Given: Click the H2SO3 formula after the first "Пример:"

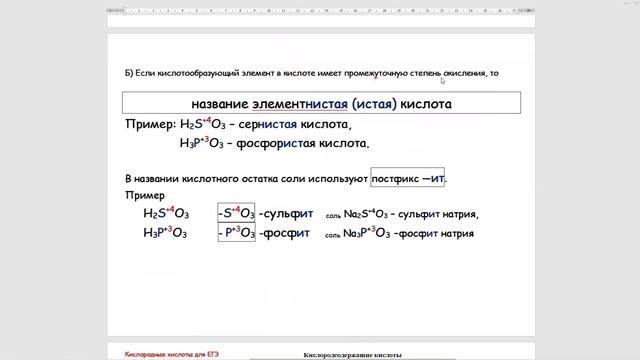Looking at the screenshot, I should [x=202, y=124].
